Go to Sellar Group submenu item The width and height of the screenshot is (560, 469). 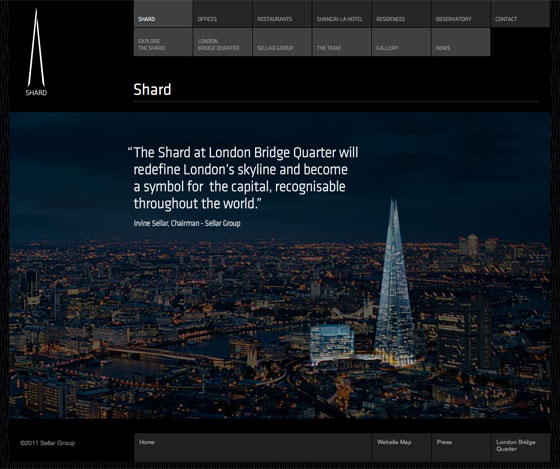(x=282, y=42)
